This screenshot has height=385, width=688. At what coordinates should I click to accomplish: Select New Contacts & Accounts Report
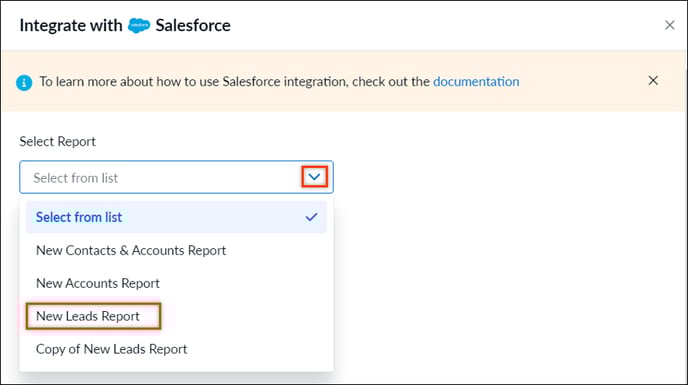coord(176,250)
